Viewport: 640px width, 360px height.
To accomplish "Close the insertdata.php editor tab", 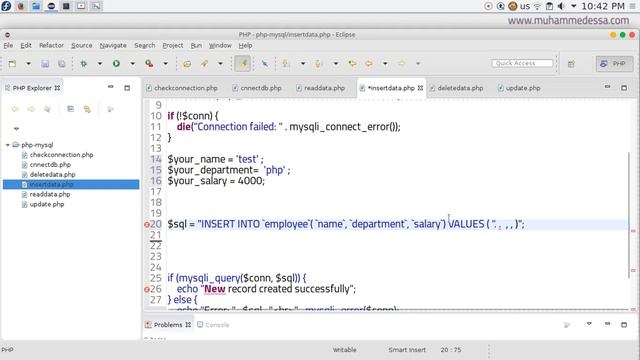I will tap(420, 88).
